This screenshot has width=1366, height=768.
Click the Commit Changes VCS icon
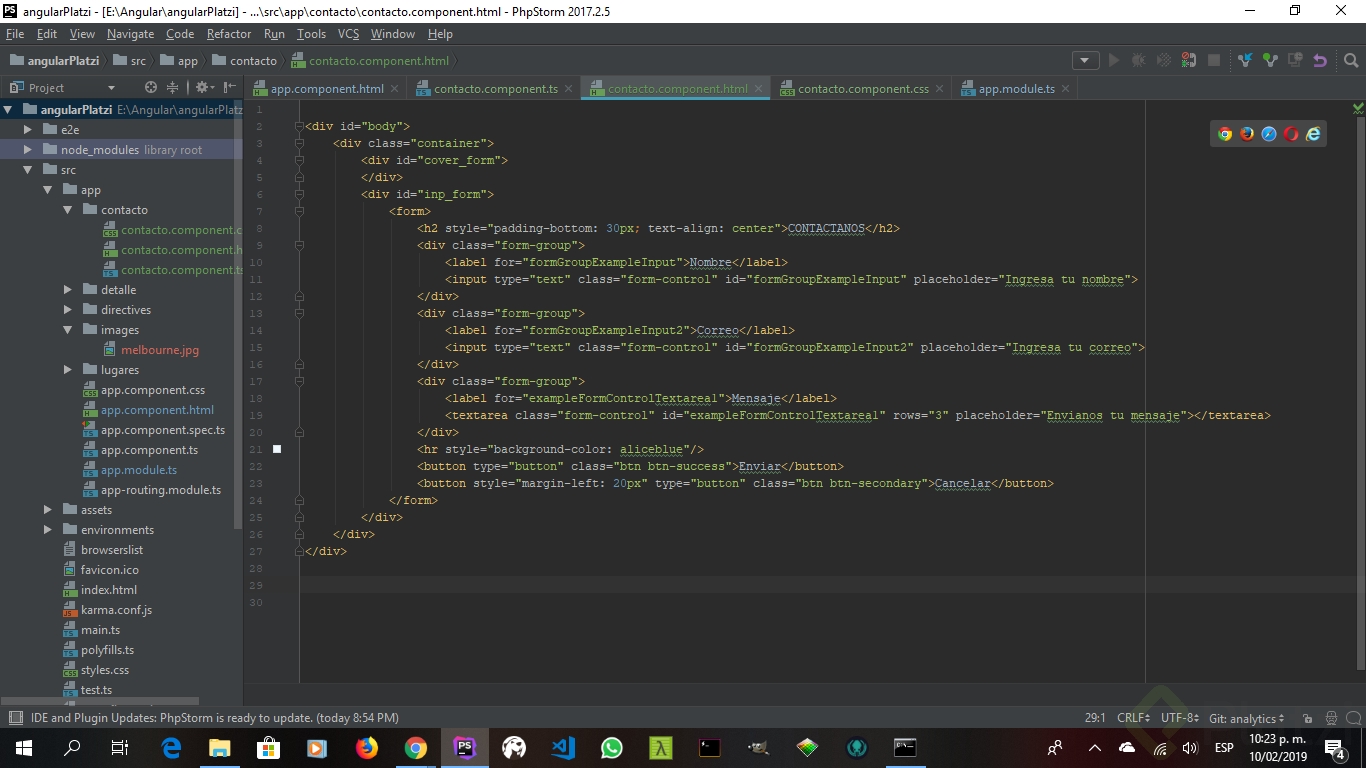(x=1270, y=60)
